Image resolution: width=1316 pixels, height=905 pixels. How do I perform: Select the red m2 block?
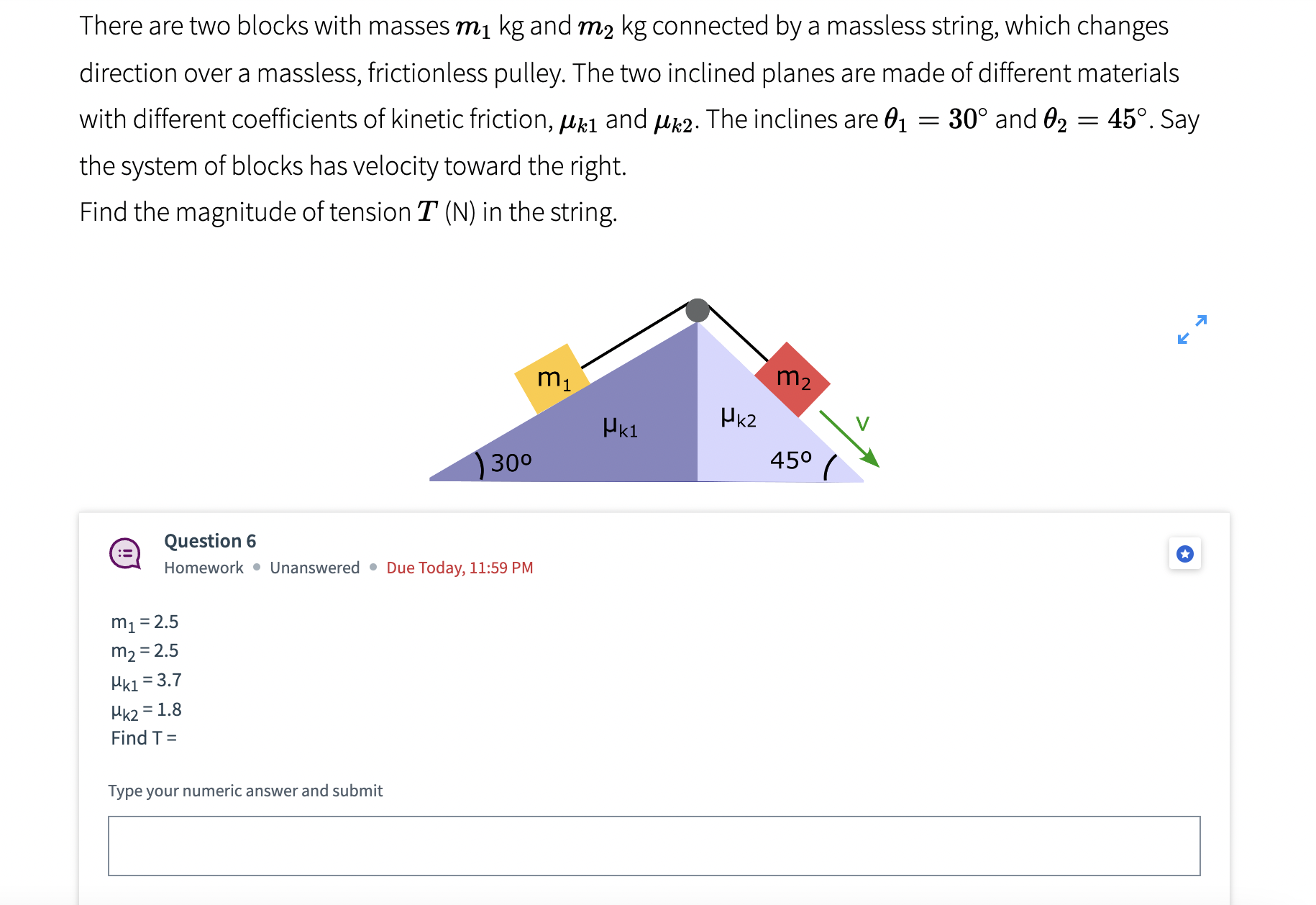point(793,379)
